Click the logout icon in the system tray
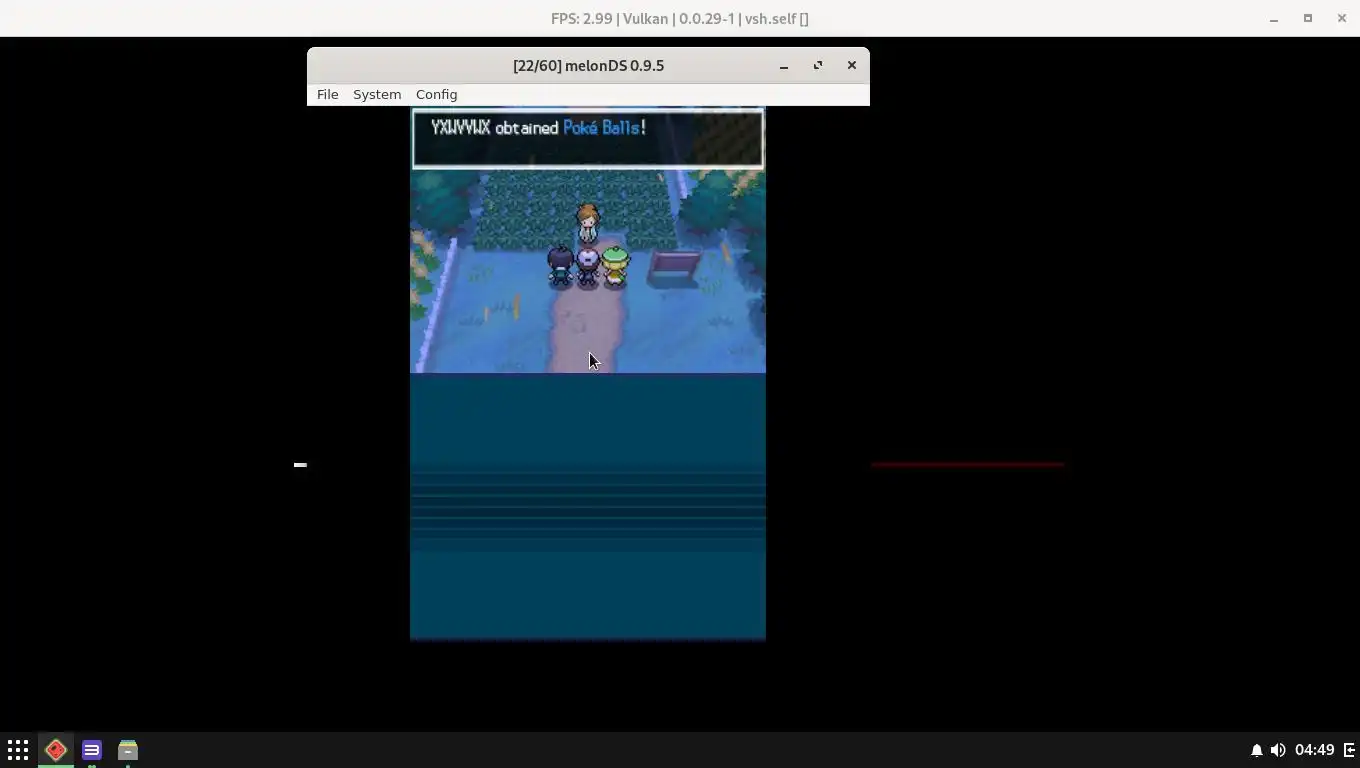Viewport: 1360px width, 768px height. [1349, 750]
